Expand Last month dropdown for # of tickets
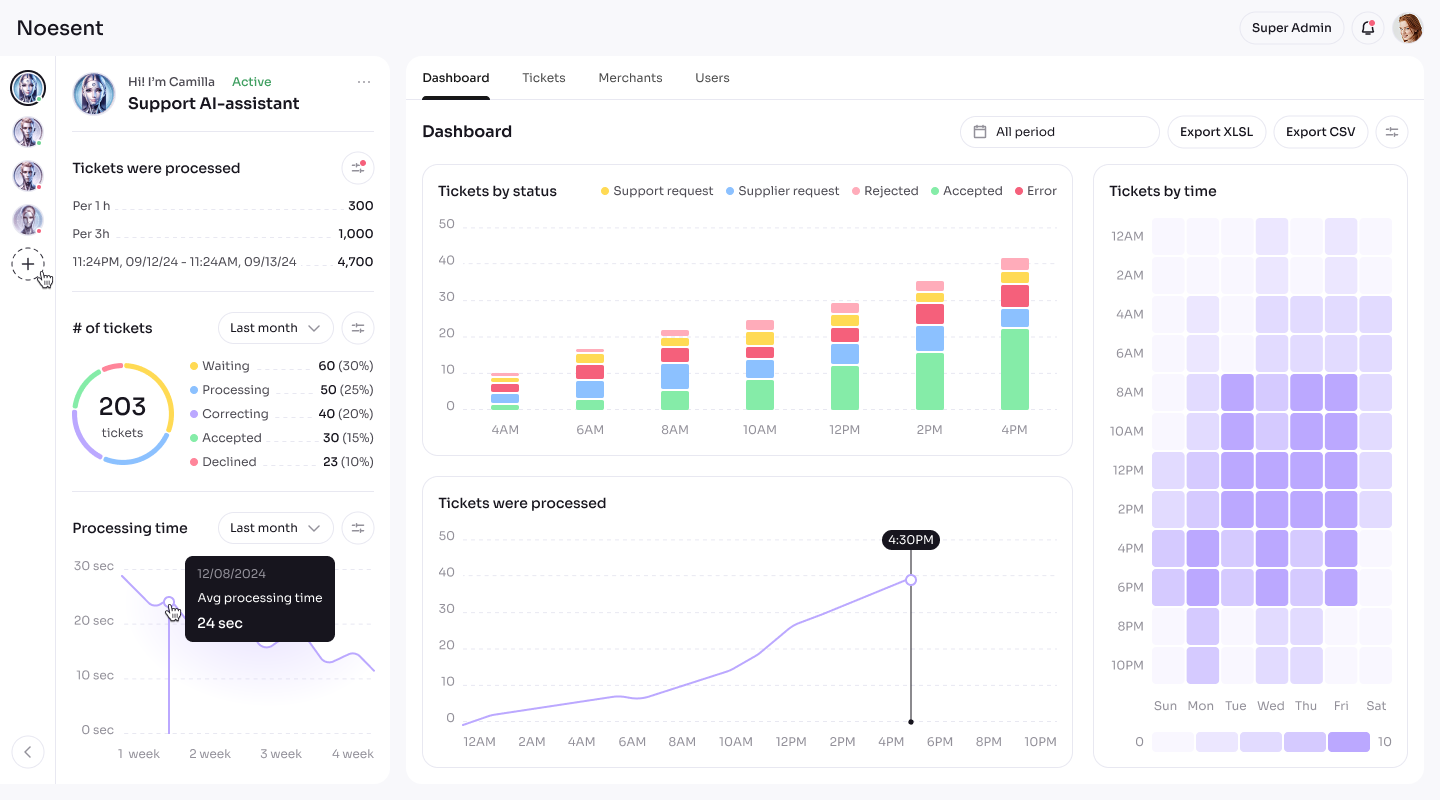The width and height of the screenshot is (1440, 800). (276, 328)
